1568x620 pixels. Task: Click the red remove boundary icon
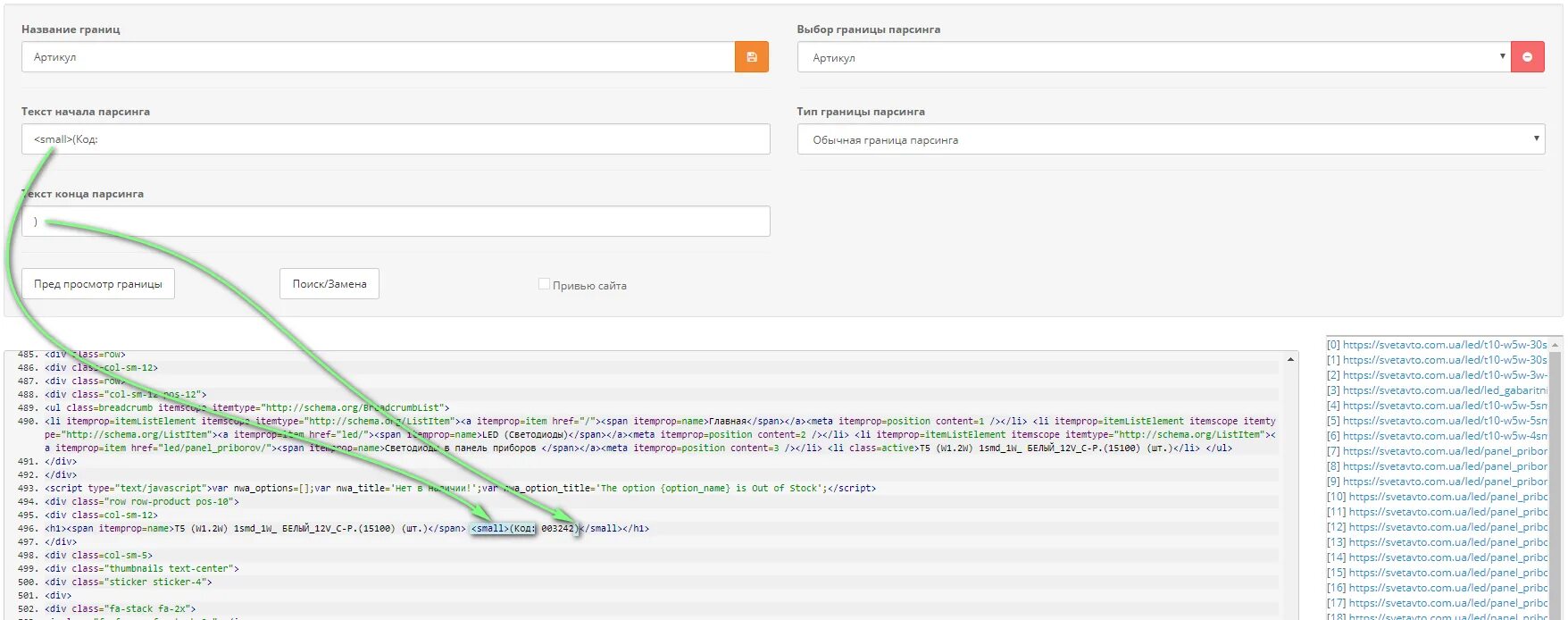[x=1527, y=57]
